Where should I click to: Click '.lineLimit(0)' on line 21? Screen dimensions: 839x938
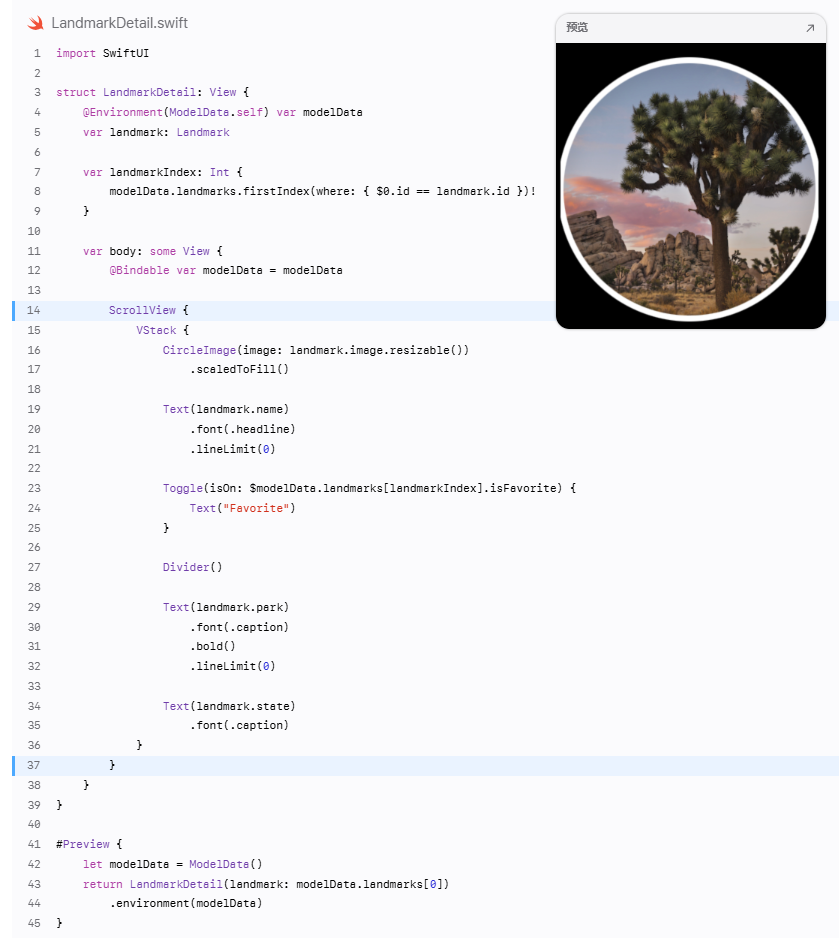pos(233,449)
